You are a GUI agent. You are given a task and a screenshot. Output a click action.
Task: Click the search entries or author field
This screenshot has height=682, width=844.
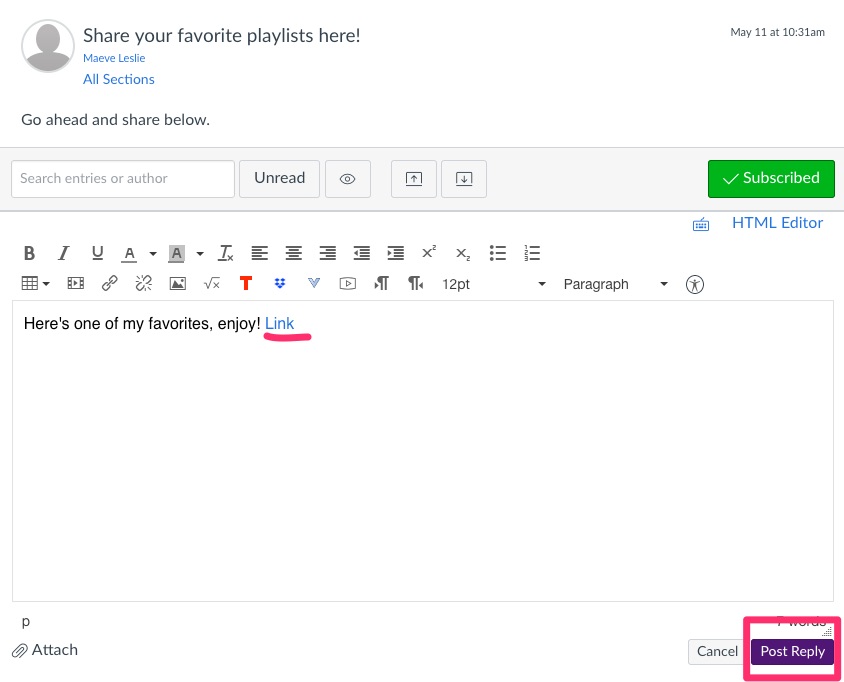[123, 178]
